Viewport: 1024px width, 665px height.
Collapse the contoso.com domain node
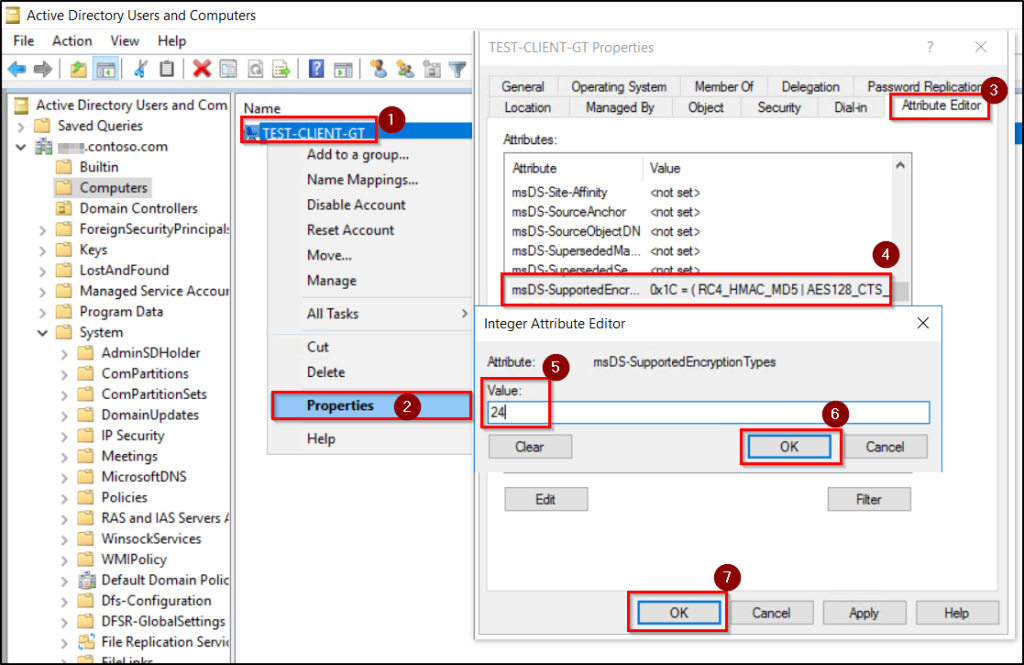click(22, 146)
